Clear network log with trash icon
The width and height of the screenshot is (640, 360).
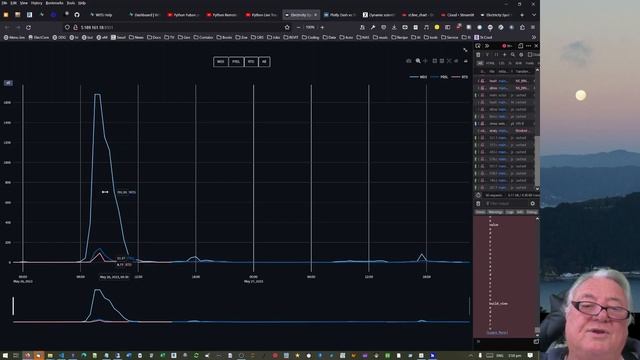[478, 55]
